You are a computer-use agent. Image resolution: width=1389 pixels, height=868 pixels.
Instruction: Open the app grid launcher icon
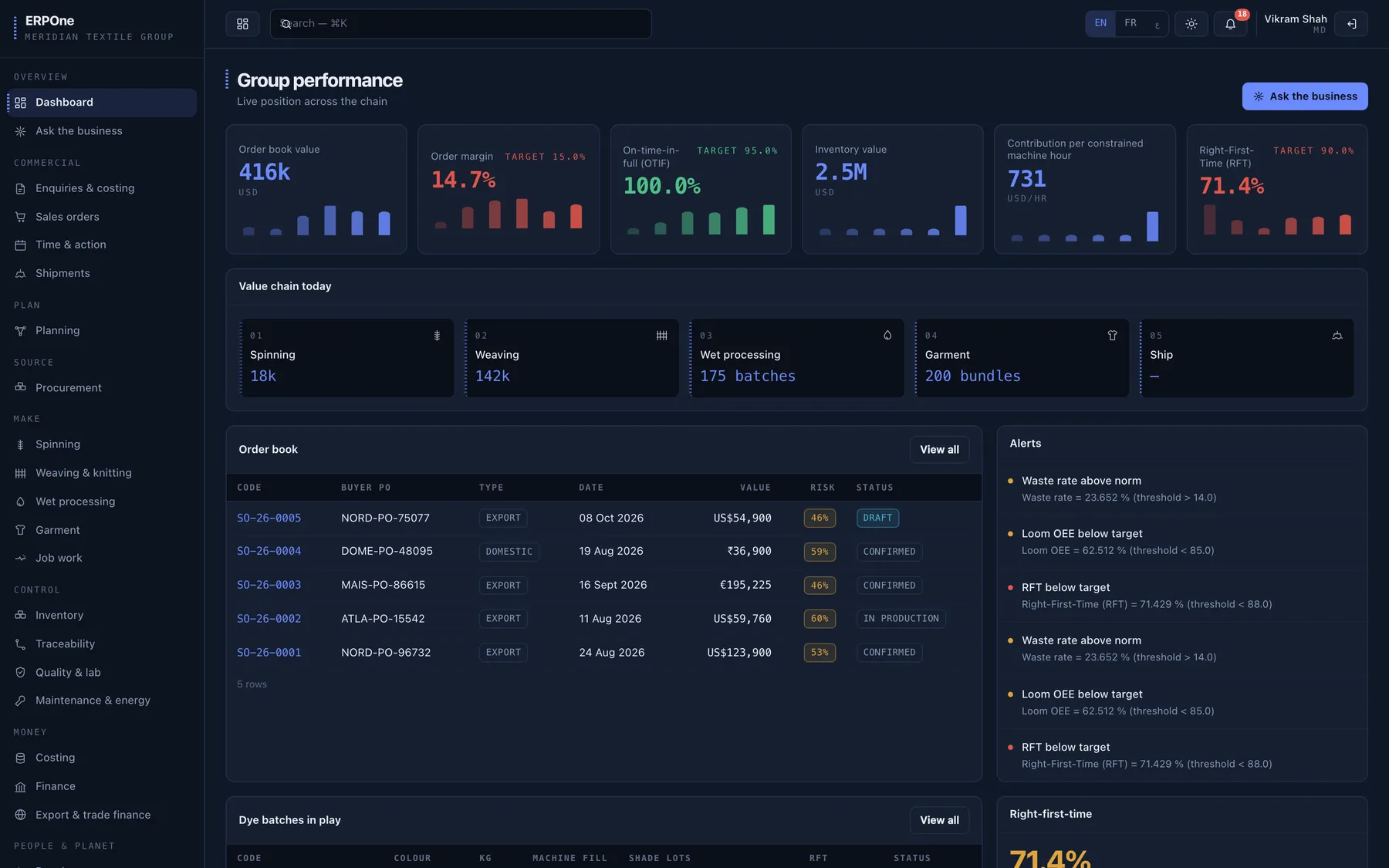click(242, 24)
